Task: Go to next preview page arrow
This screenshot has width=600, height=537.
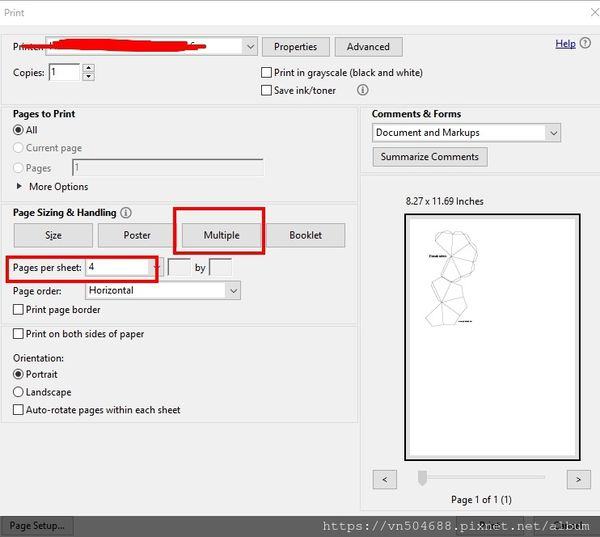Action: point(578,479)
